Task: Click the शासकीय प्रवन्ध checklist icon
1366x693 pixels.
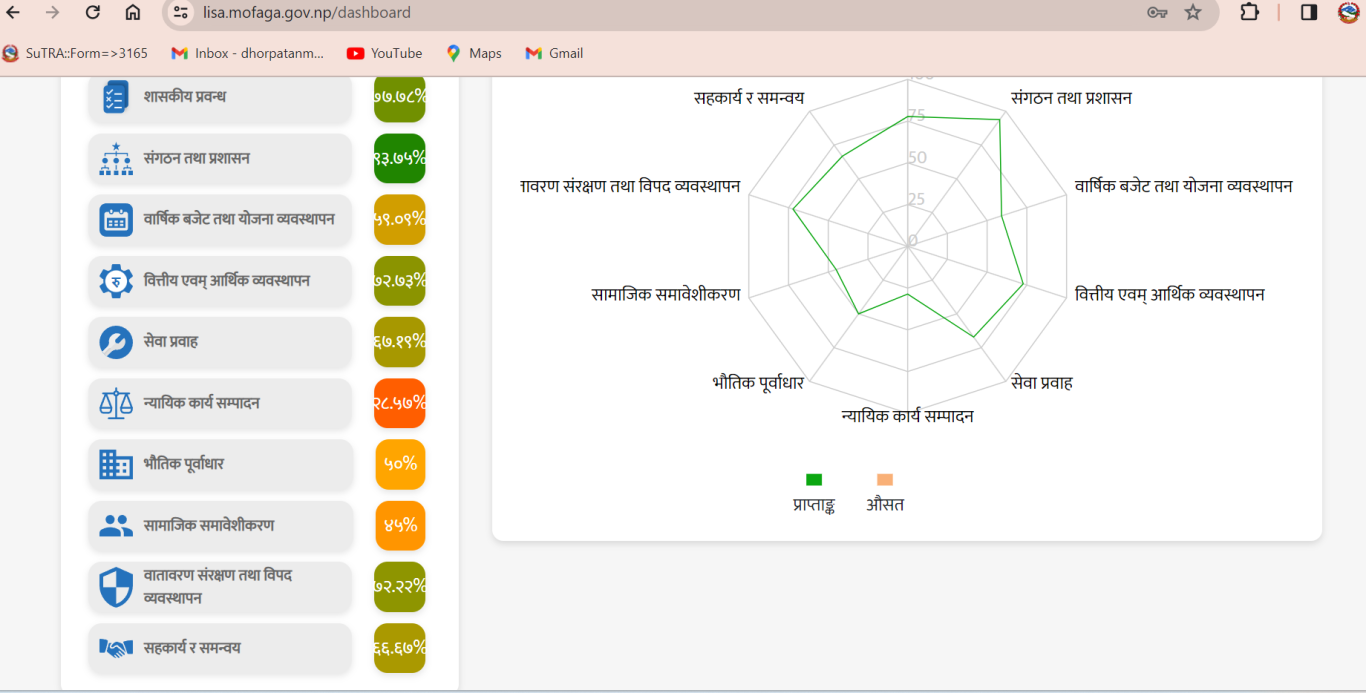Action: pyautogui.click(x=116, y=97)
